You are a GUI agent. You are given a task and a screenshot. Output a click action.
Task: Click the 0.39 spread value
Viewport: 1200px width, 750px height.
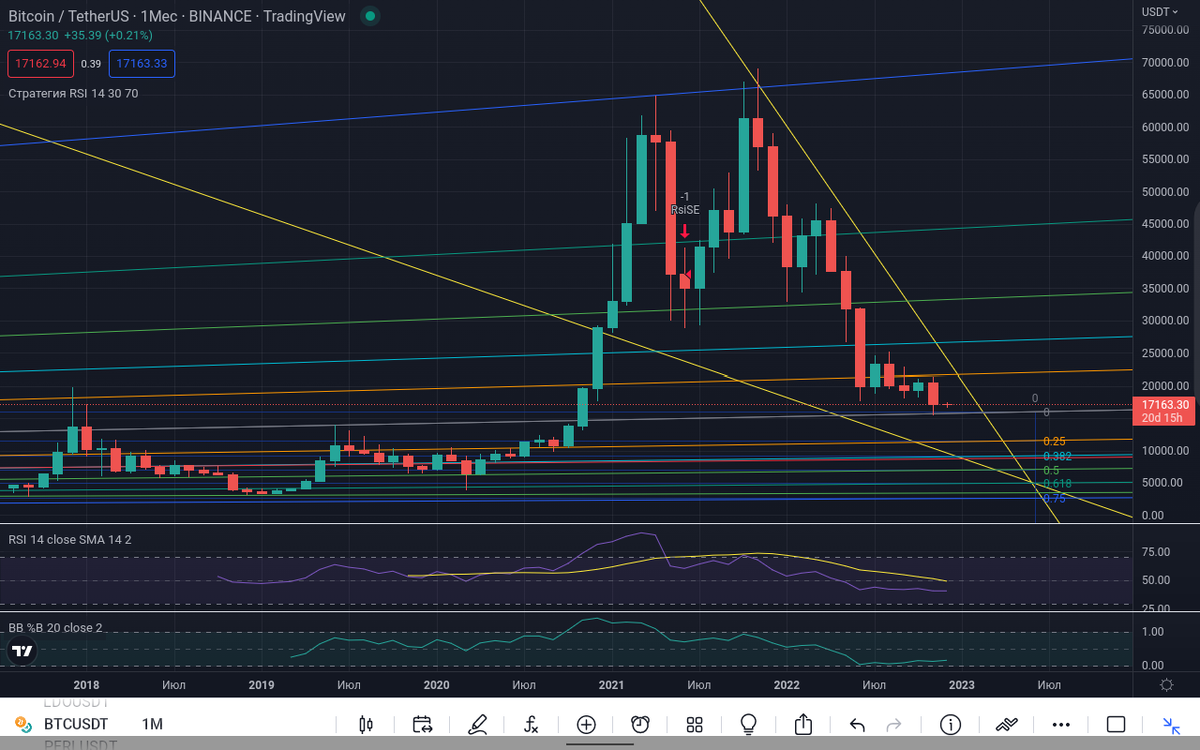click(x=91, y=64)
